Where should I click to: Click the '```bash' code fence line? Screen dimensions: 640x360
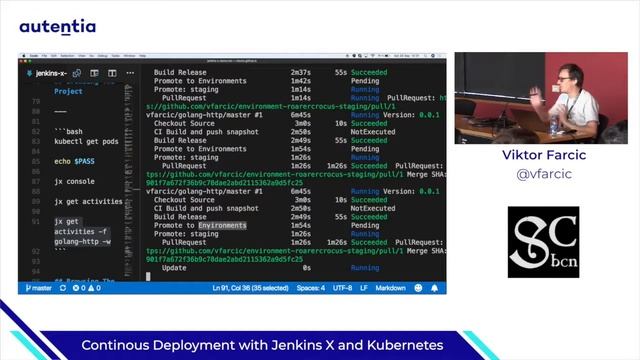(x=68, y=131)
